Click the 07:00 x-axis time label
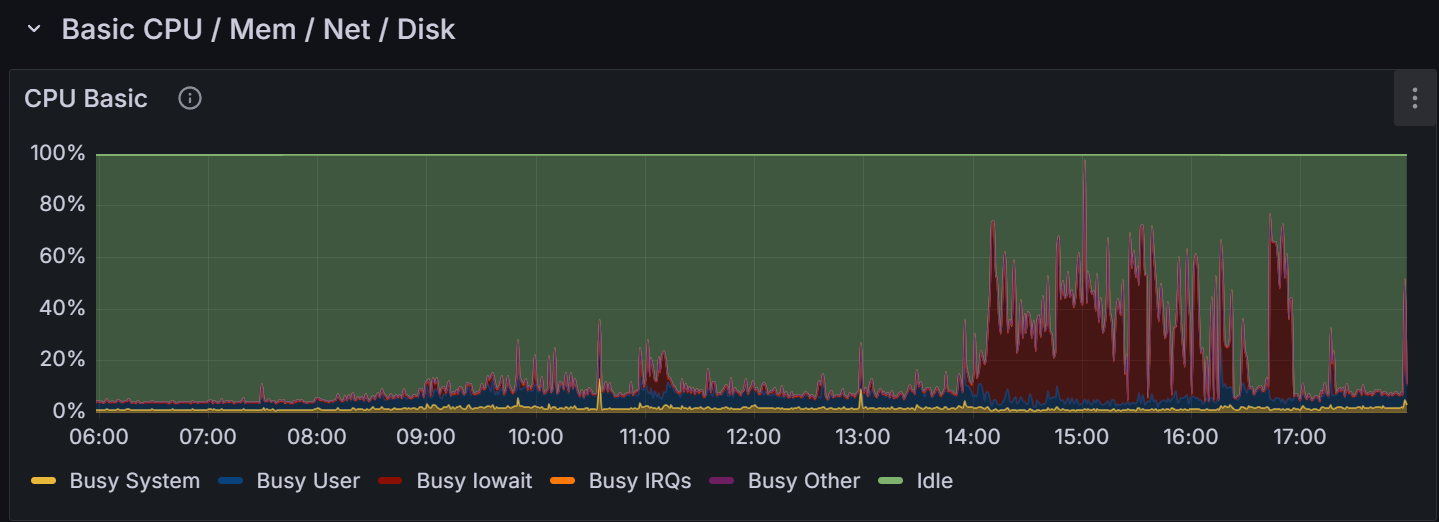1439x522 pixels. [x=207, y=437]
